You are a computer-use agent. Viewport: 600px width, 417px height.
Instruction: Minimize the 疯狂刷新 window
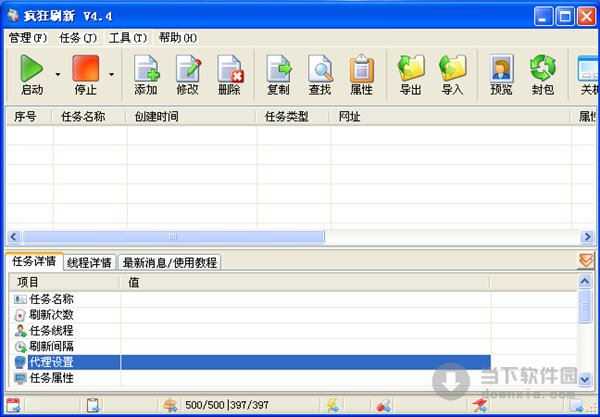click(544, 16)
